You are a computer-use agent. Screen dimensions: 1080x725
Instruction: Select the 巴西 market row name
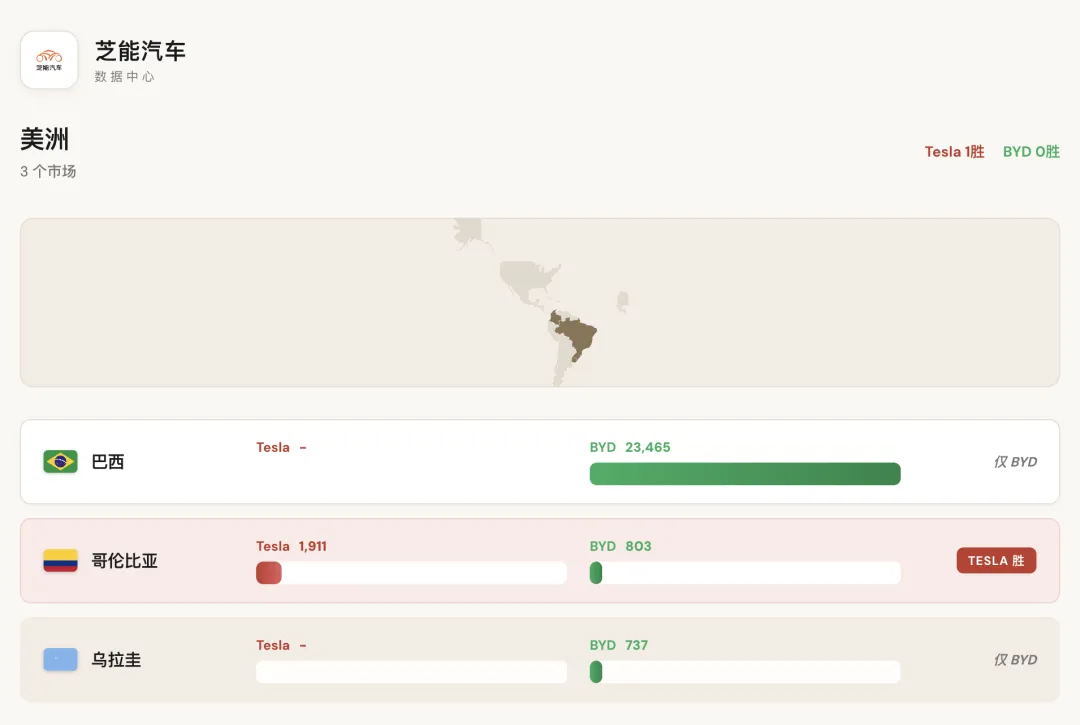tap(108, 461)
